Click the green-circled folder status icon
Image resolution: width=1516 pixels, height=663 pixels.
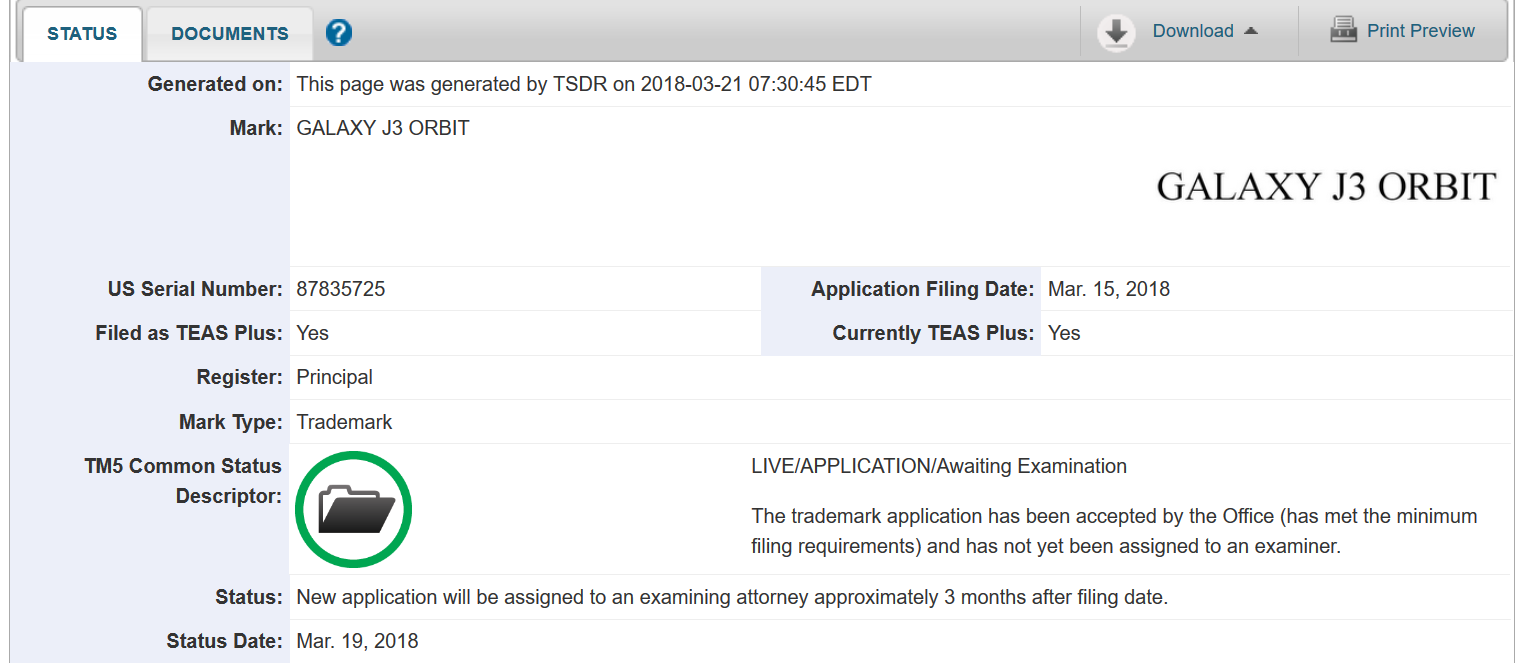354,509
